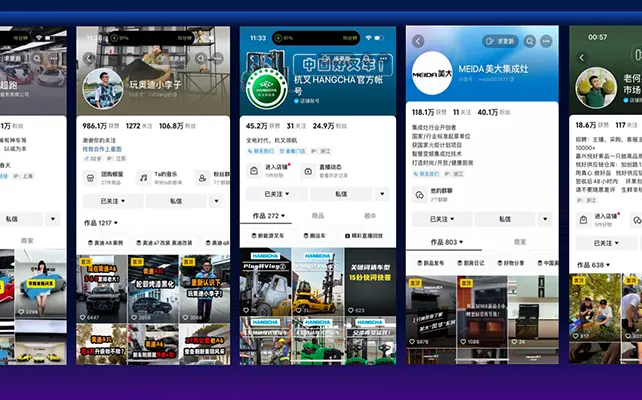Screen dimensions: 642x400
Task: Open search on MEIDA profile
Action: [529, 41]
